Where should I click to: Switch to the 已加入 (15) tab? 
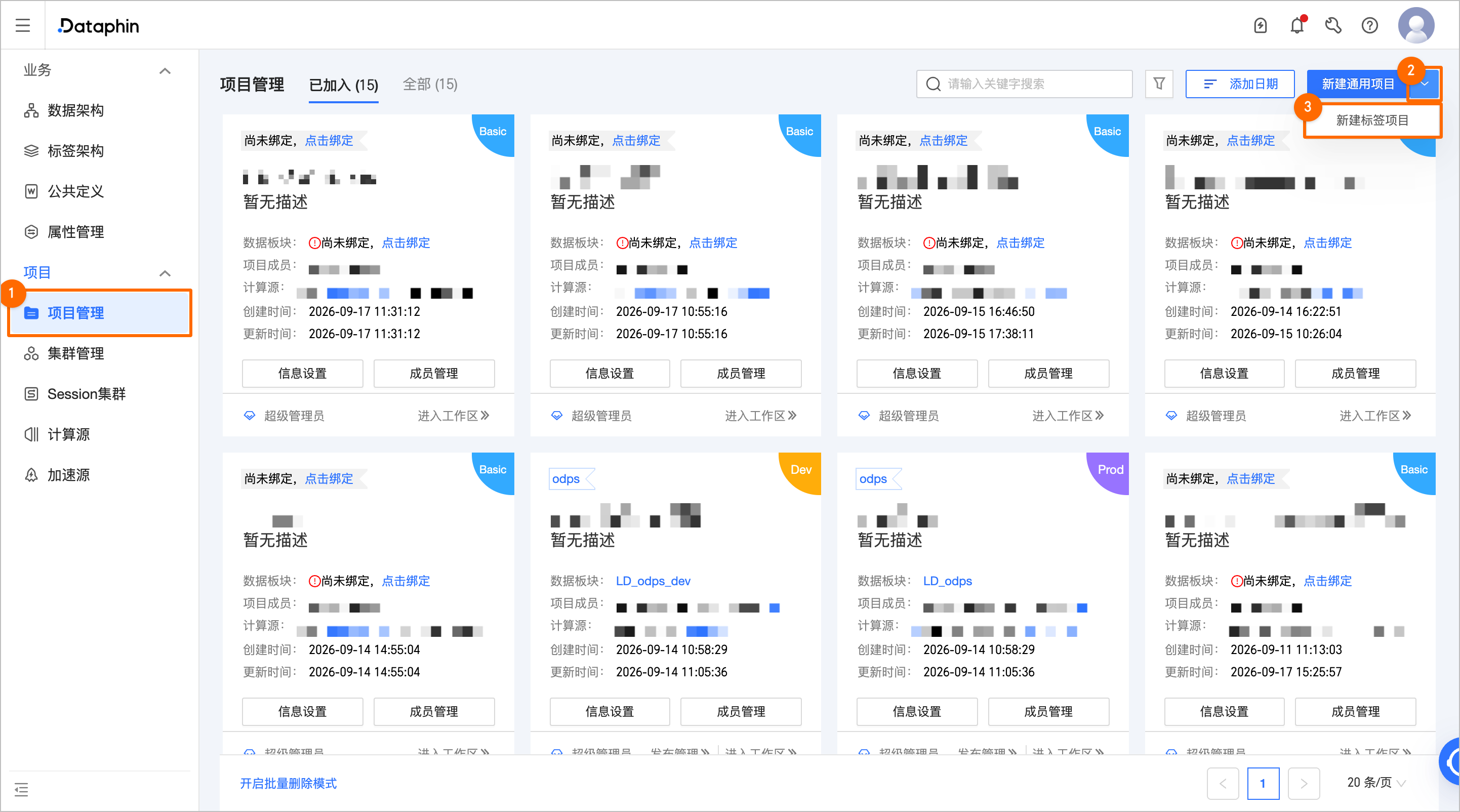tap(343, 85)
